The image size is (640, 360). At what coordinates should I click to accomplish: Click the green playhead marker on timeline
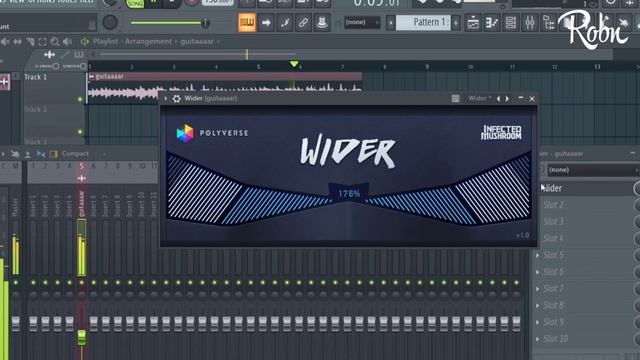(294, 64)
